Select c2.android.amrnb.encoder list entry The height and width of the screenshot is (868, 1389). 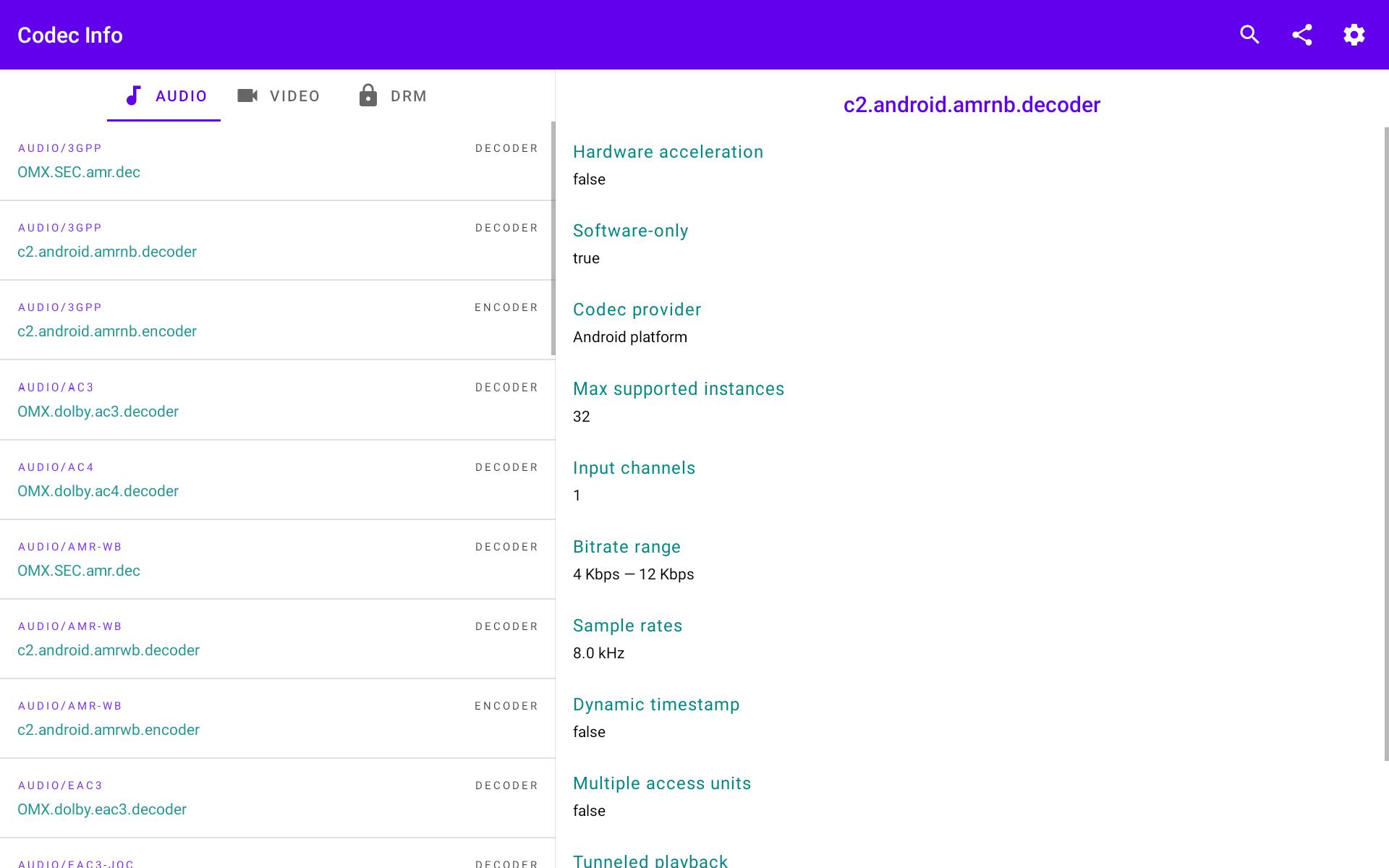click(276, 320)
